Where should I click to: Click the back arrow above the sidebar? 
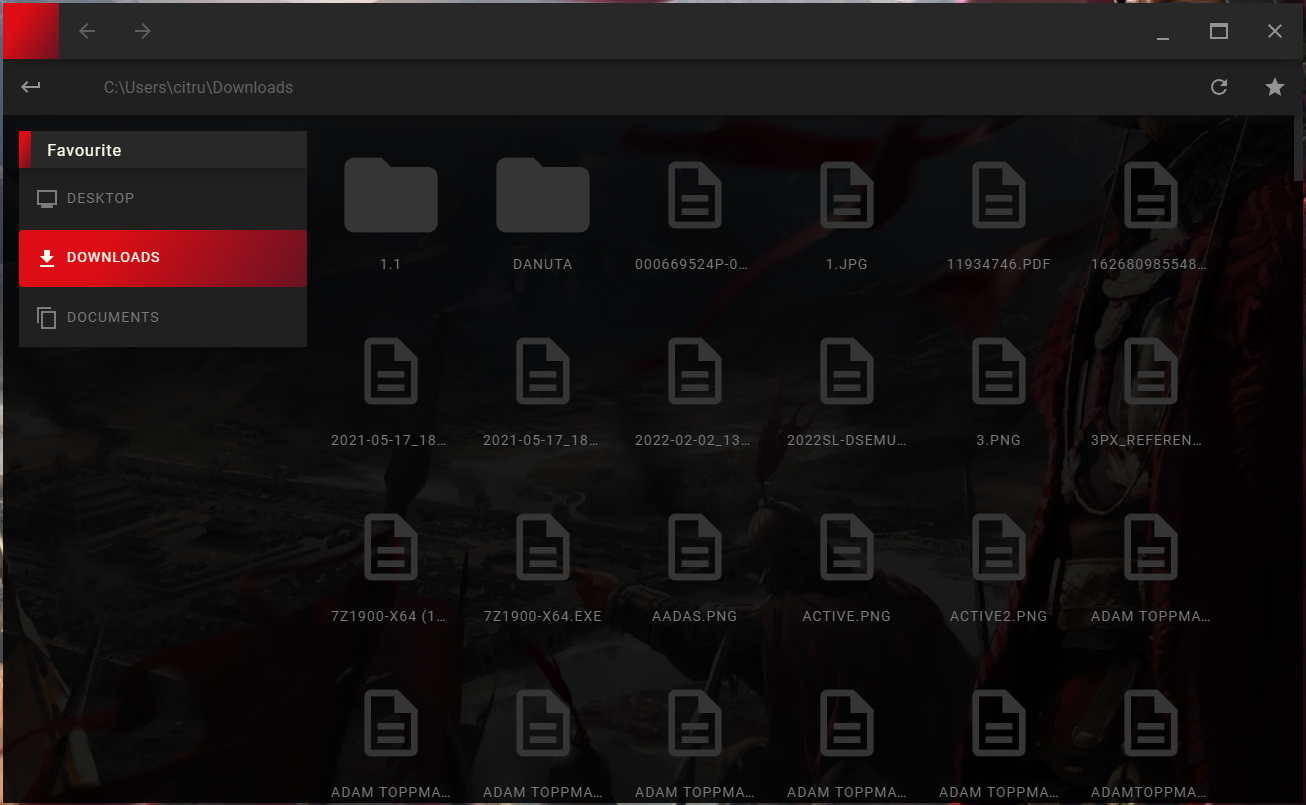pyautogui.click(x=31, y=87)
